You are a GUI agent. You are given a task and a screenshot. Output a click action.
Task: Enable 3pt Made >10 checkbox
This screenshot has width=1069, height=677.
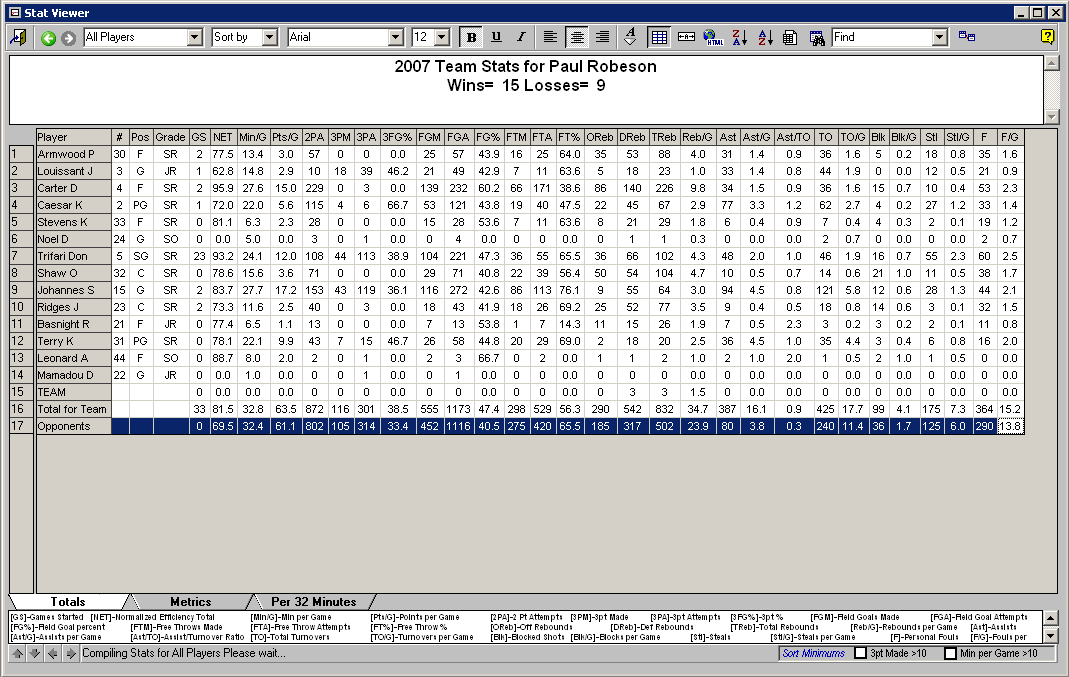click(860, 653)
